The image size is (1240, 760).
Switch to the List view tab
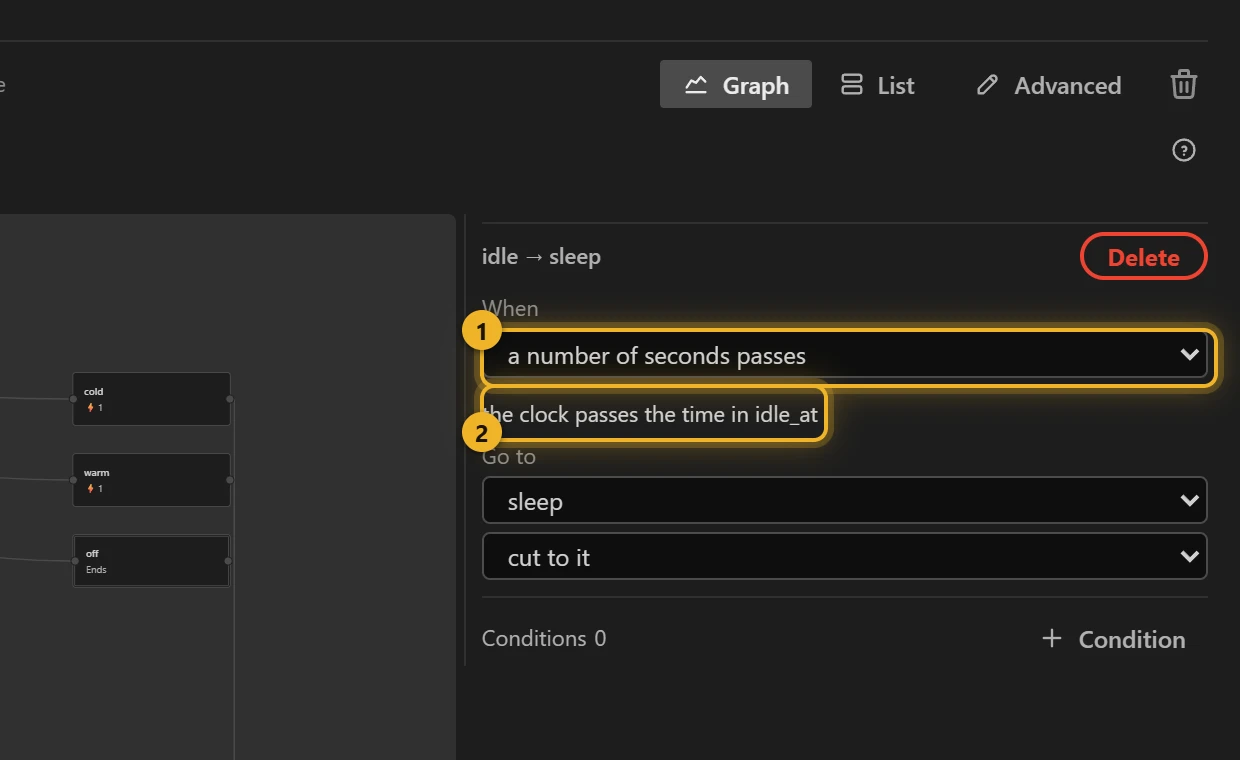(x=877, y=85)
